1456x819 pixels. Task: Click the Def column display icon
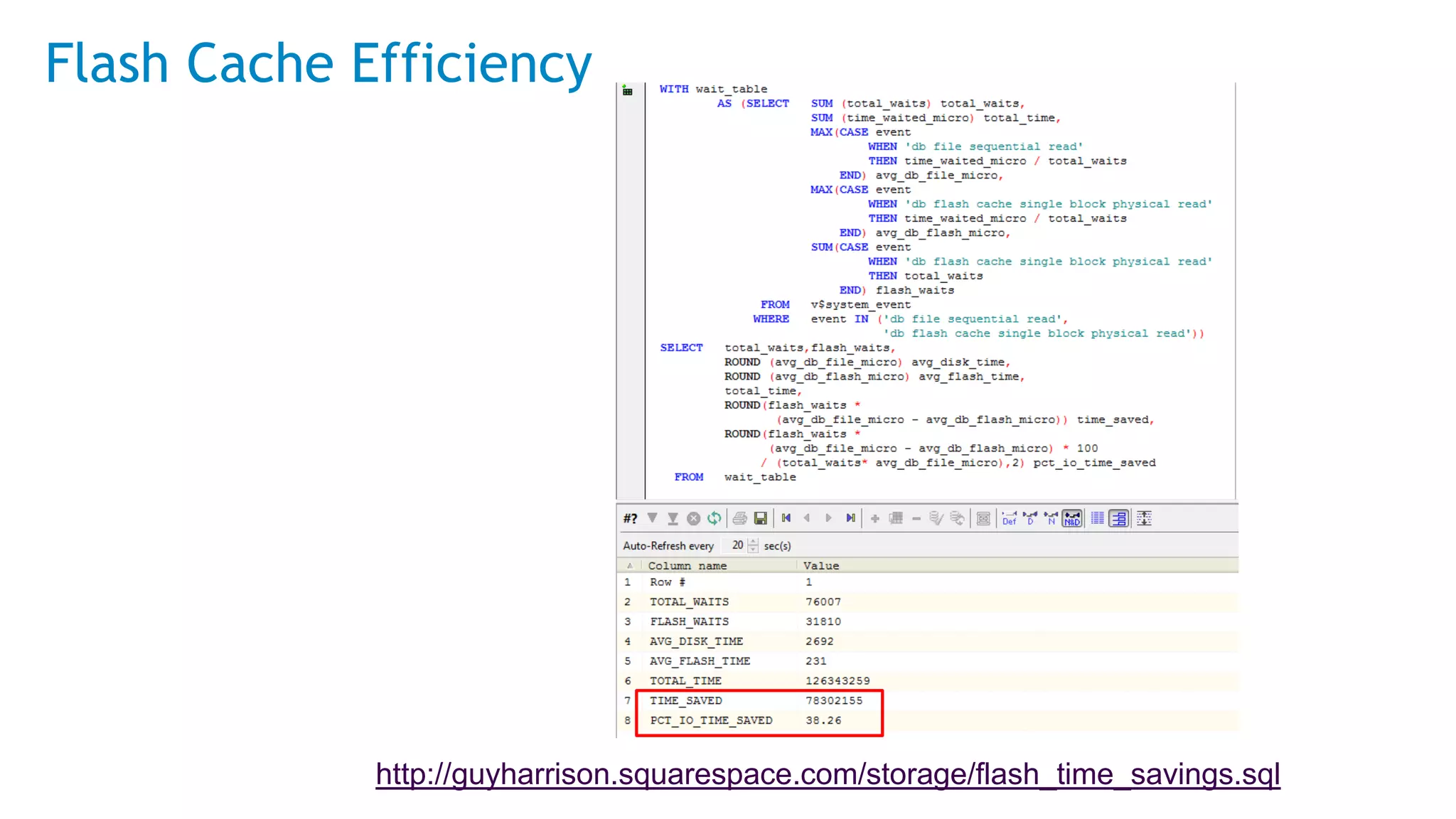click(1010, 518)
